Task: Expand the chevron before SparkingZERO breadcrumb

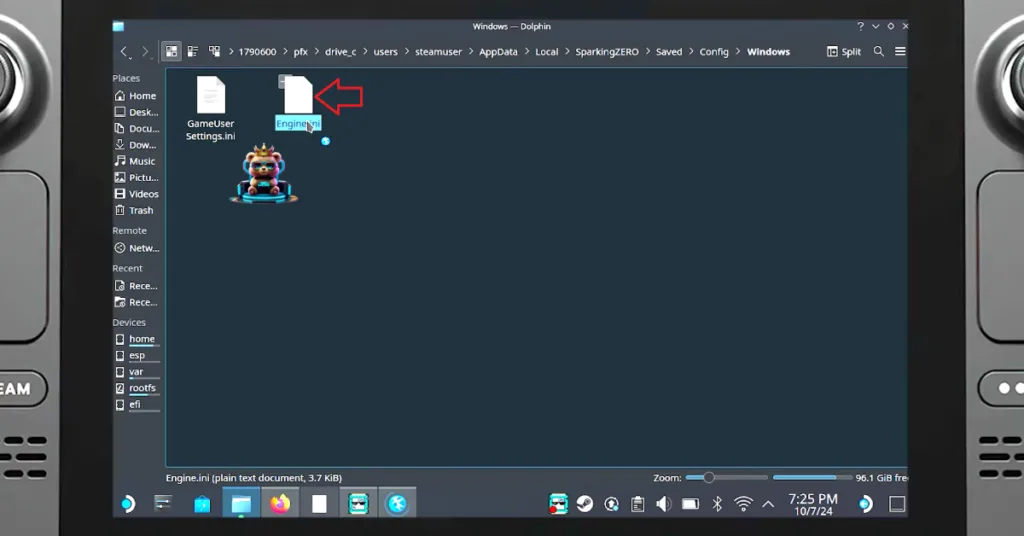Action: [x=567, y=52]
